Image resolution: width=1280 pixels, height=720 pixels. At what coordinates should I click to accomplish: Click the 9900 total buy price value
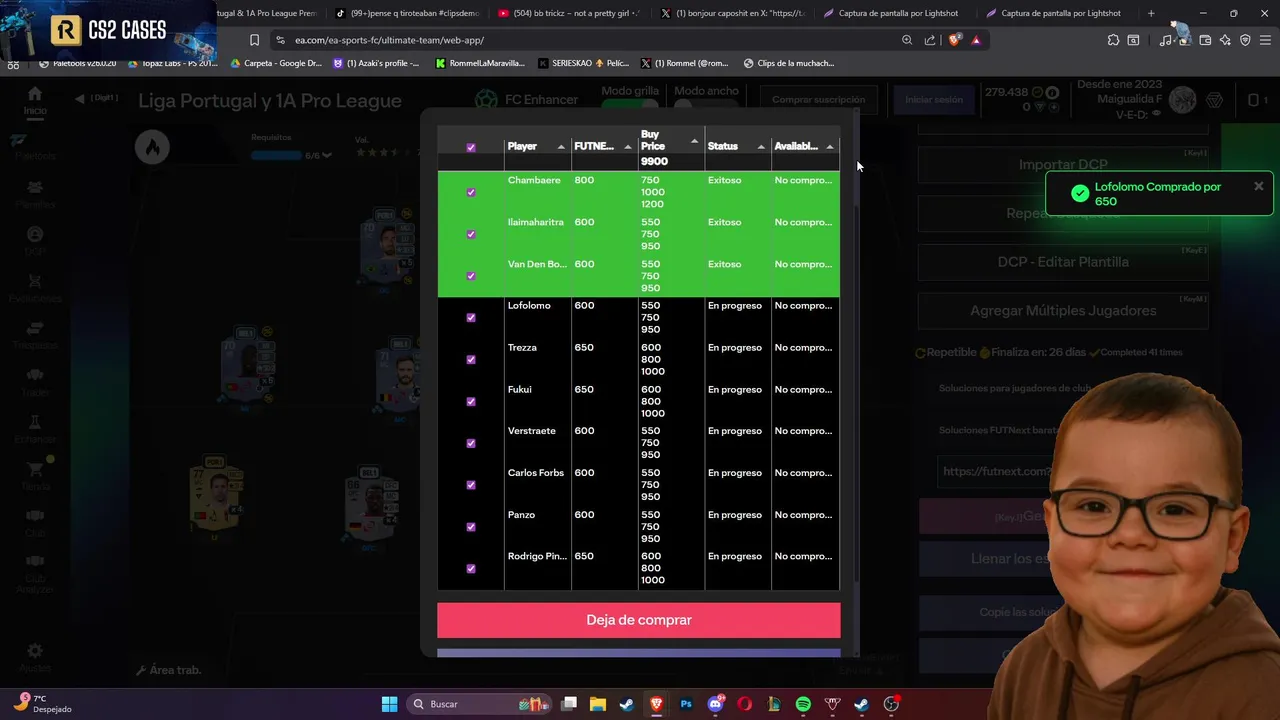tap(654, 161)
